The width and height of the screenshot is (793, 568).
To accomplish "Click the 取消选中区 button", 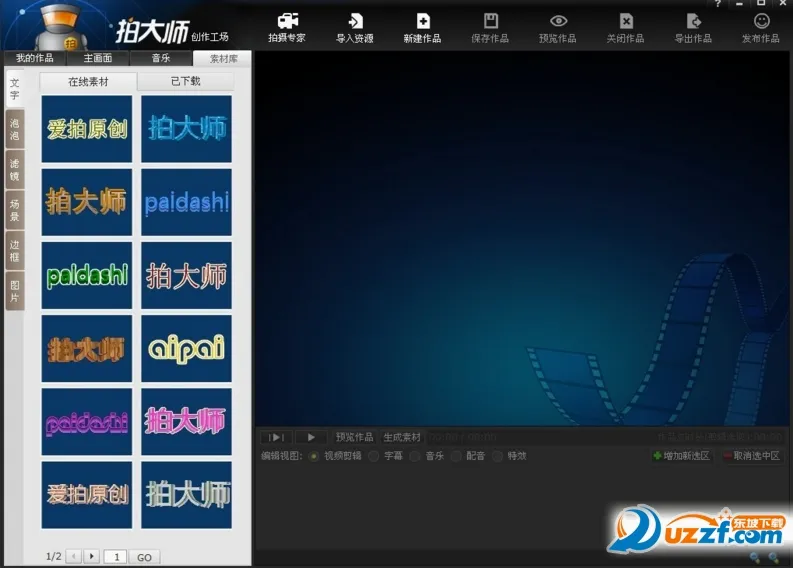I will [752, 456].
